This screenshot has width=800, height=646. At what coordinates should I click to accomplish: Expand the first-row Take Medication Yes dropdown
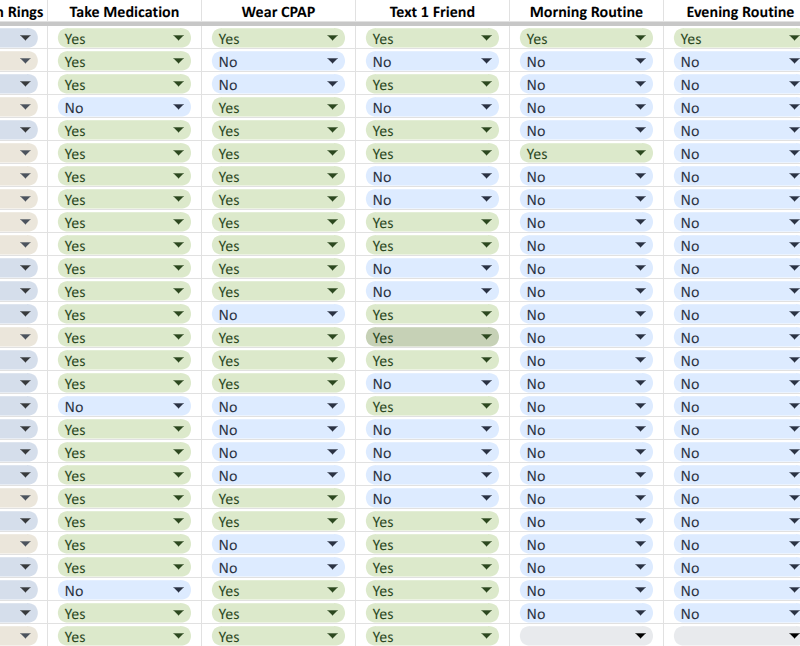(124, 38)
